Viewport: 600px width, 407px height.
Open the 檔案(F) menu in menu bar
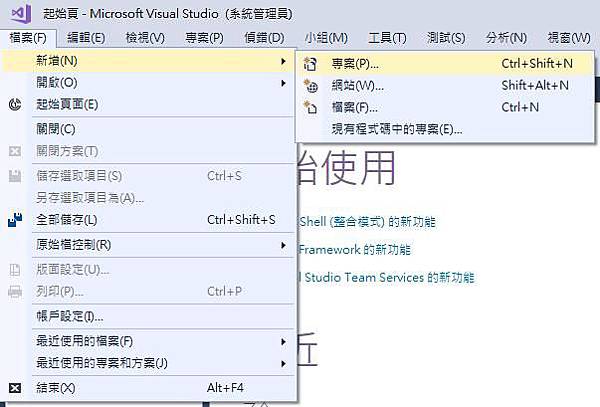point(28,38)
